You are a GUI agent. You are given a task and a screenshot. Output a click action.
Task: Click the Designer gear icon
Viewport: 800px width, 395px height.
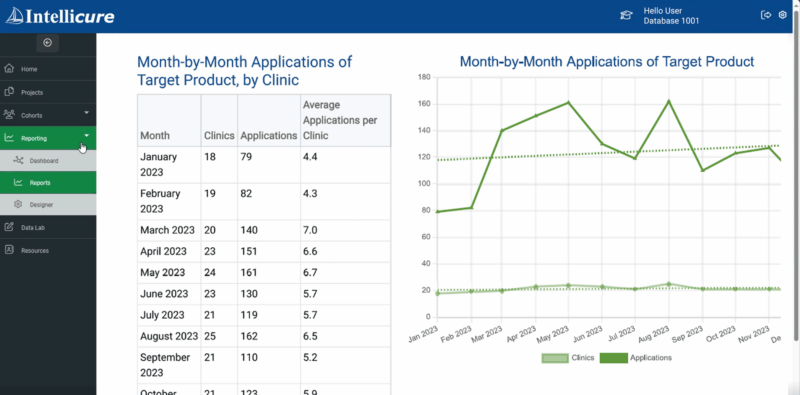[x=18, y=204]
